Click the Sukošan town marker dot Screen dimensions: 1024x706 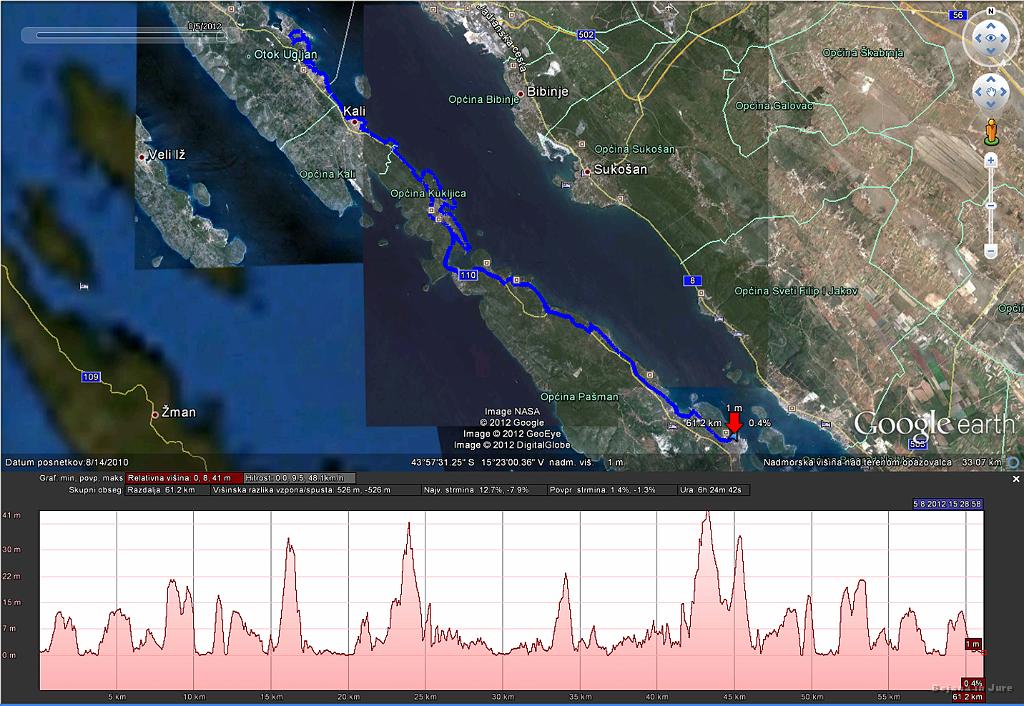click(x=587, y=172)
